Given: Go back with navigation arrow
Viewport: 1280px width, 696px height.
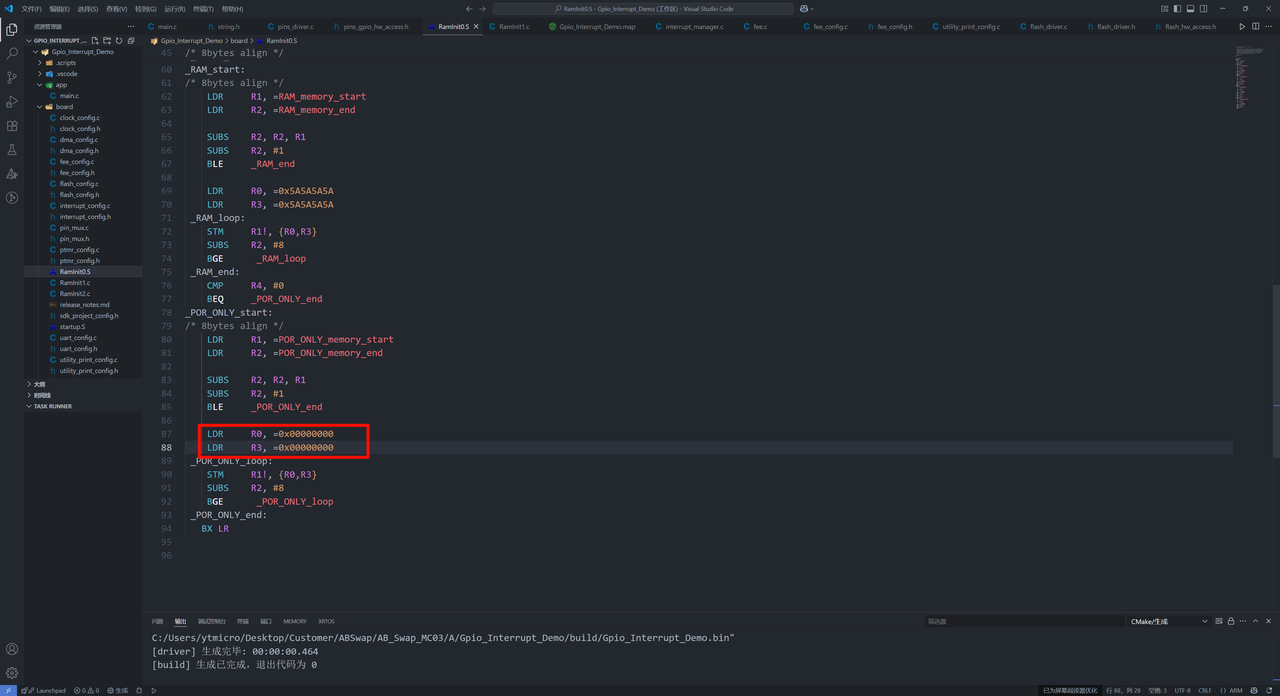Looking at the screenshot, I should point(470,9).
